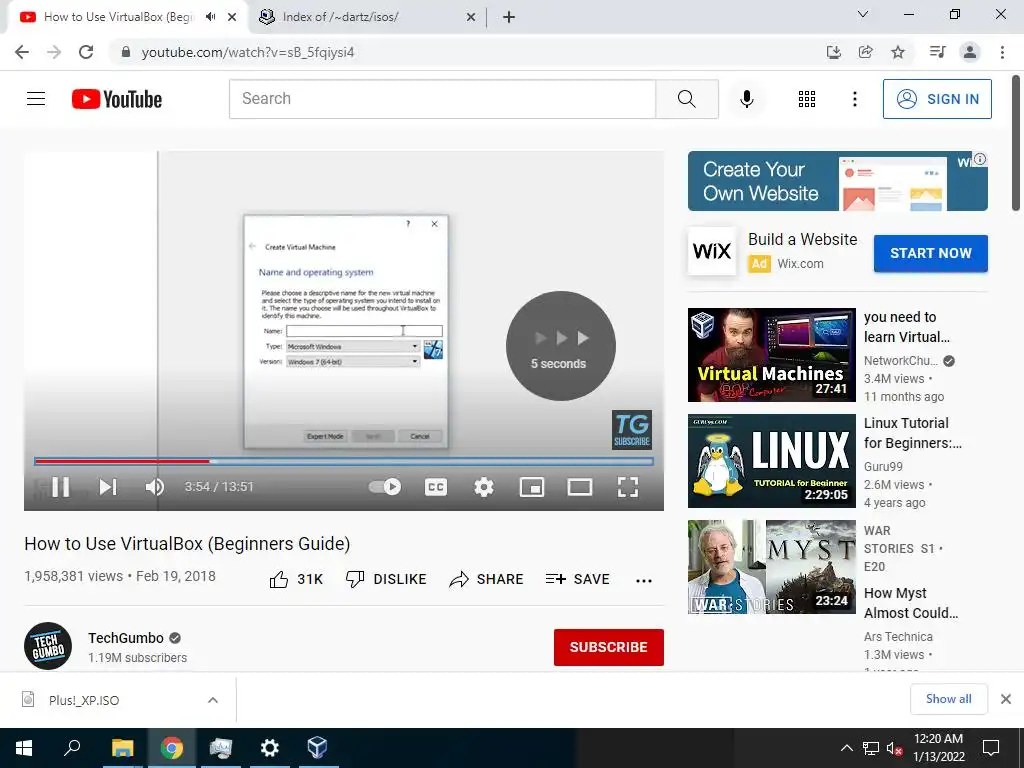Open a new browser tab

click(509, 18)
